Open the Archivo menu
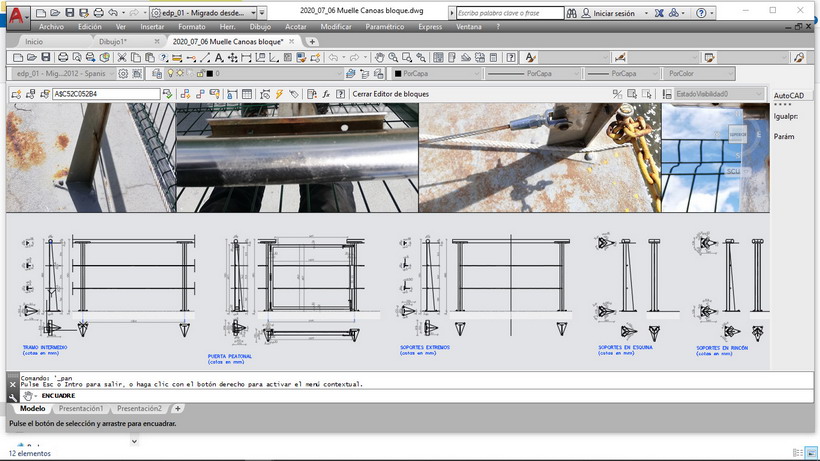Viewport: 820px width, 461px height. [x=51, y=27]
